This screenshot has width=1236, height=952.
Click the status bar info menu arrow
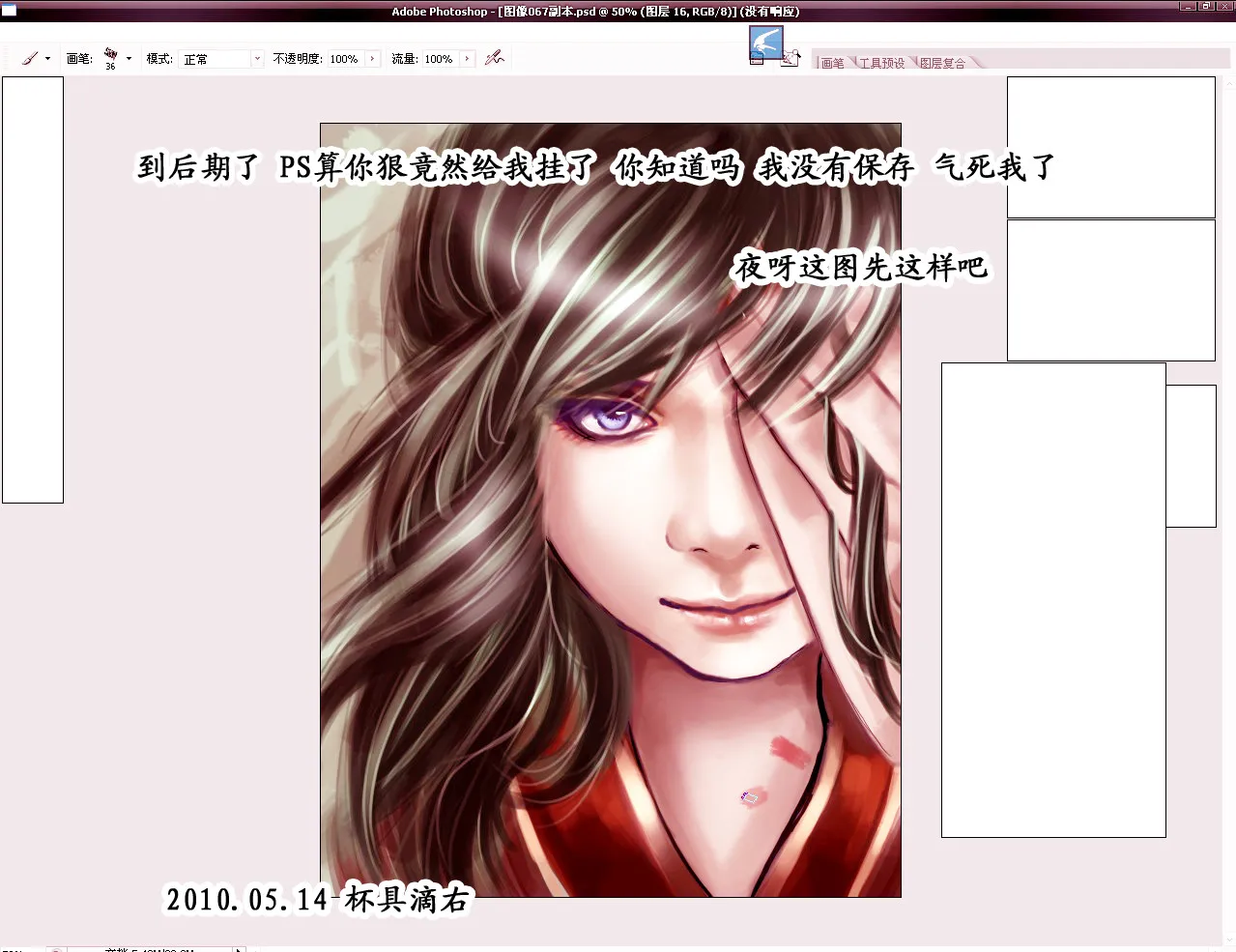(239, 949)
